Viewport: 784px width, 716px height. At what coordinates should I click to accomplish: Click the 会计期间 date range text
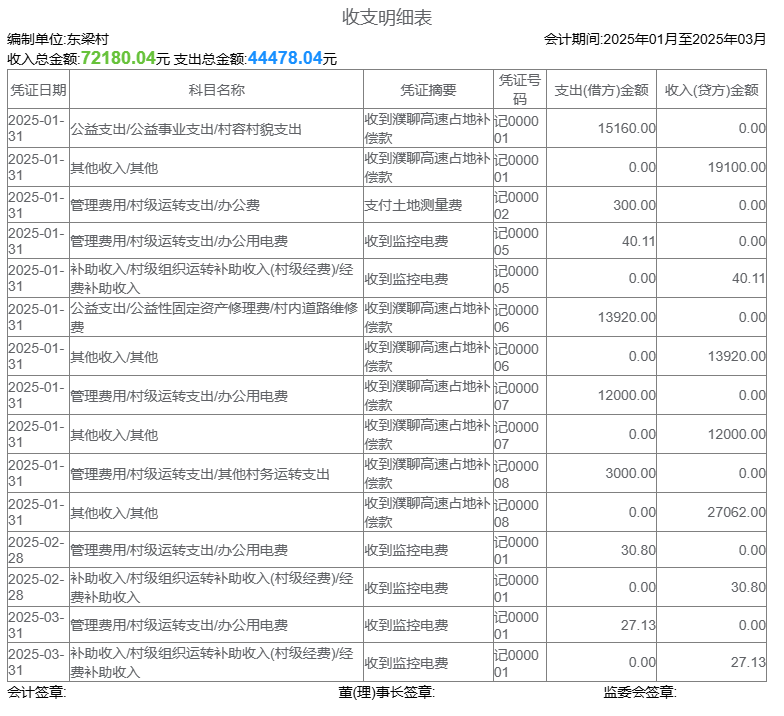tap(655, 39)
